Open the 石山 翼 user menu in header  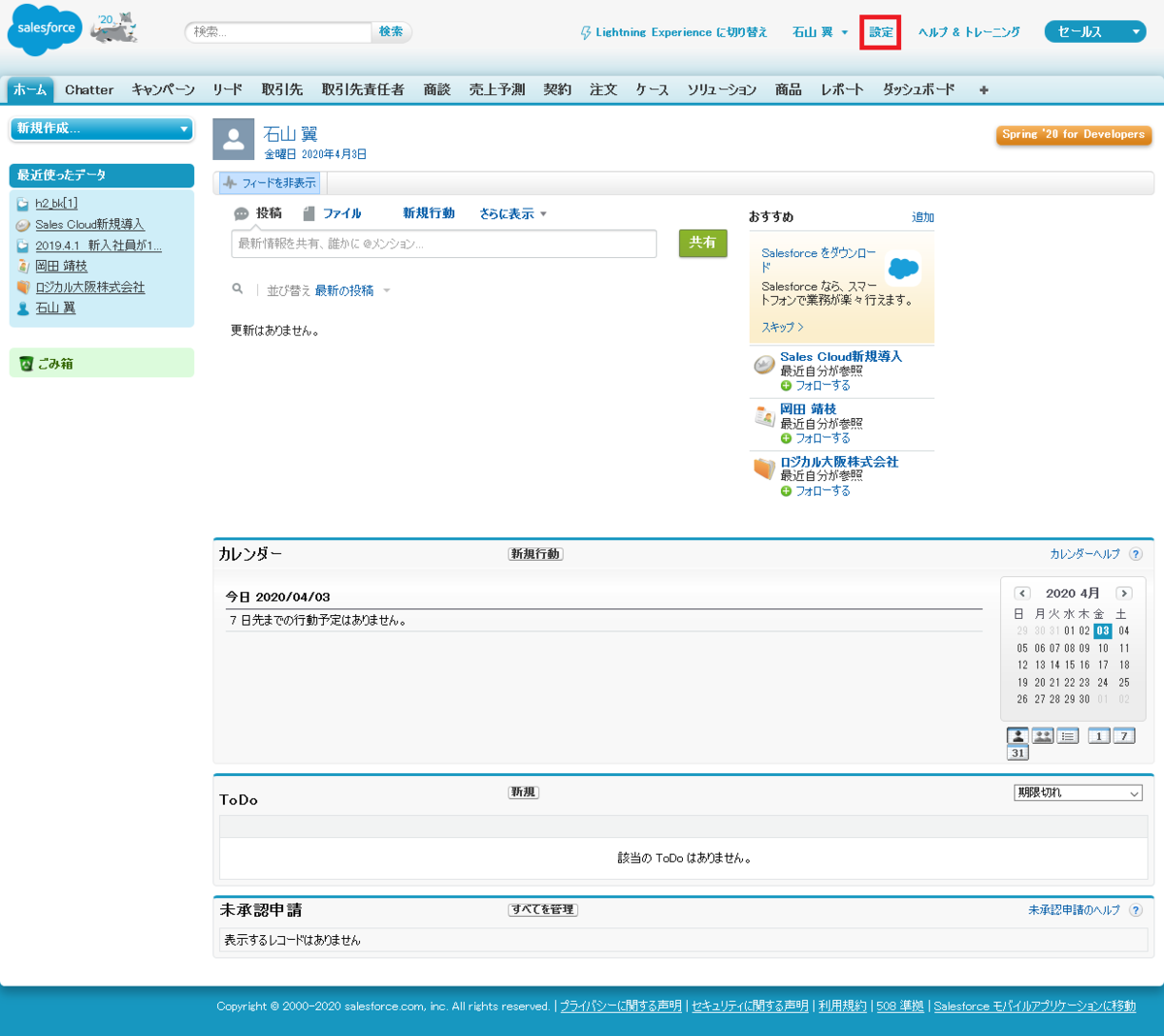pos(821,32)
